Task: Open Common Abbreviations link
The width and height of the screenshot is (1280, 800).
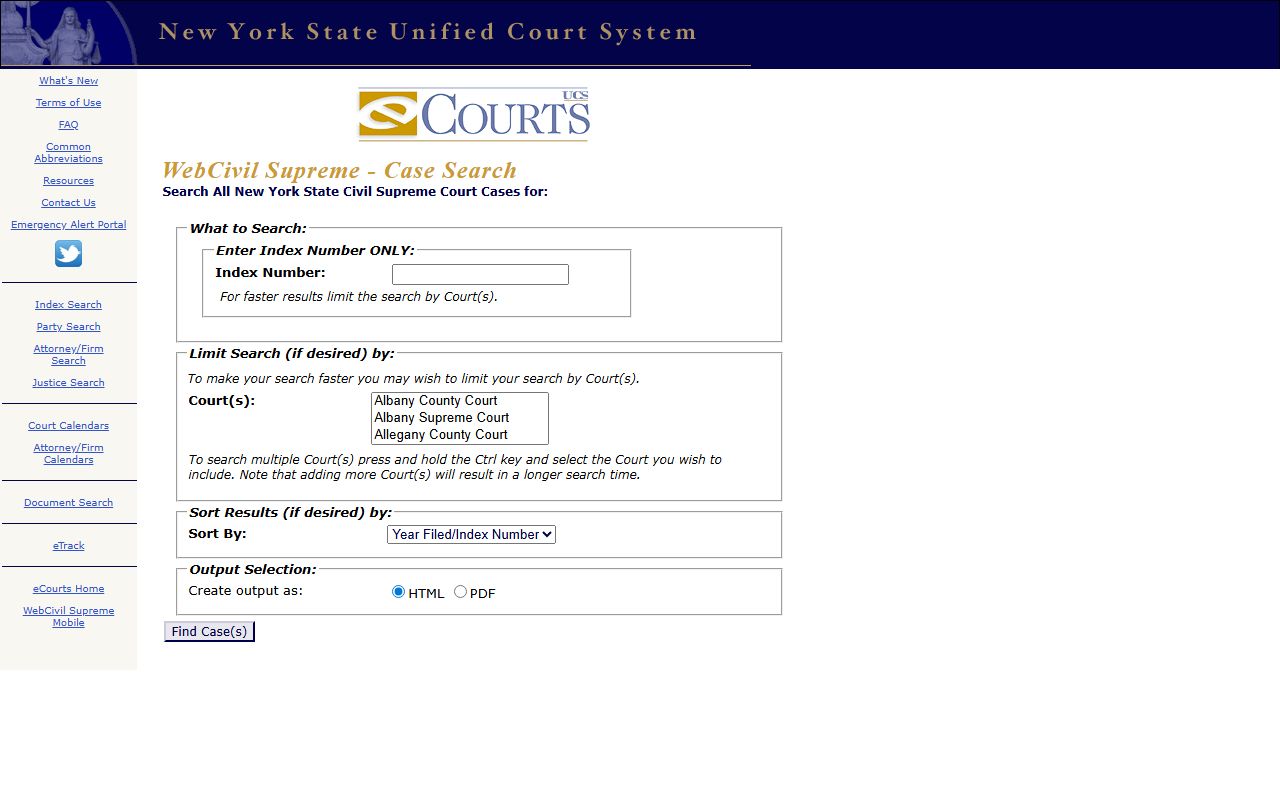Action: click(69, 153)
